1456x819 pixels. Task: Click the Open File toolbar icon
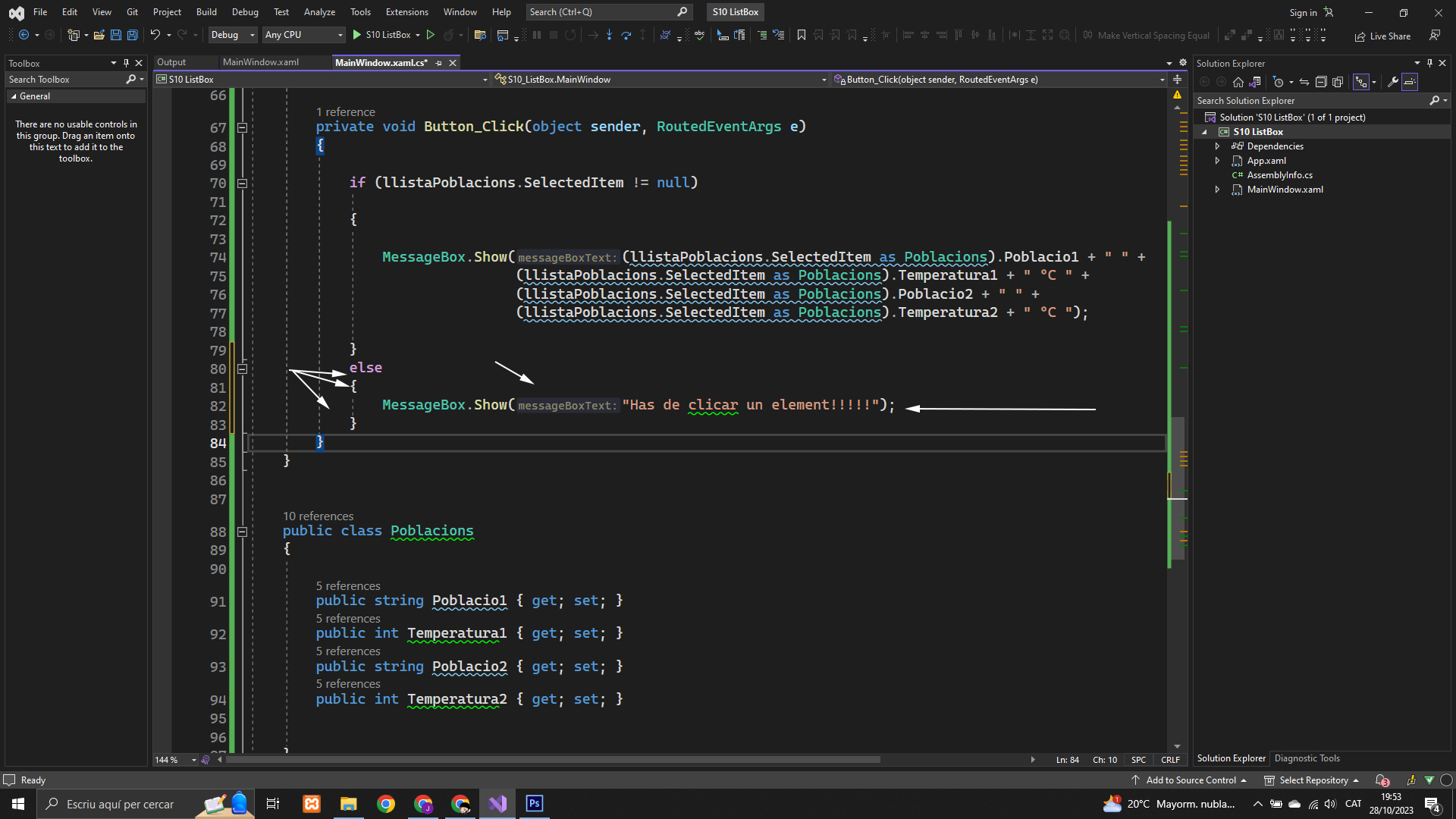click(99, 35)
